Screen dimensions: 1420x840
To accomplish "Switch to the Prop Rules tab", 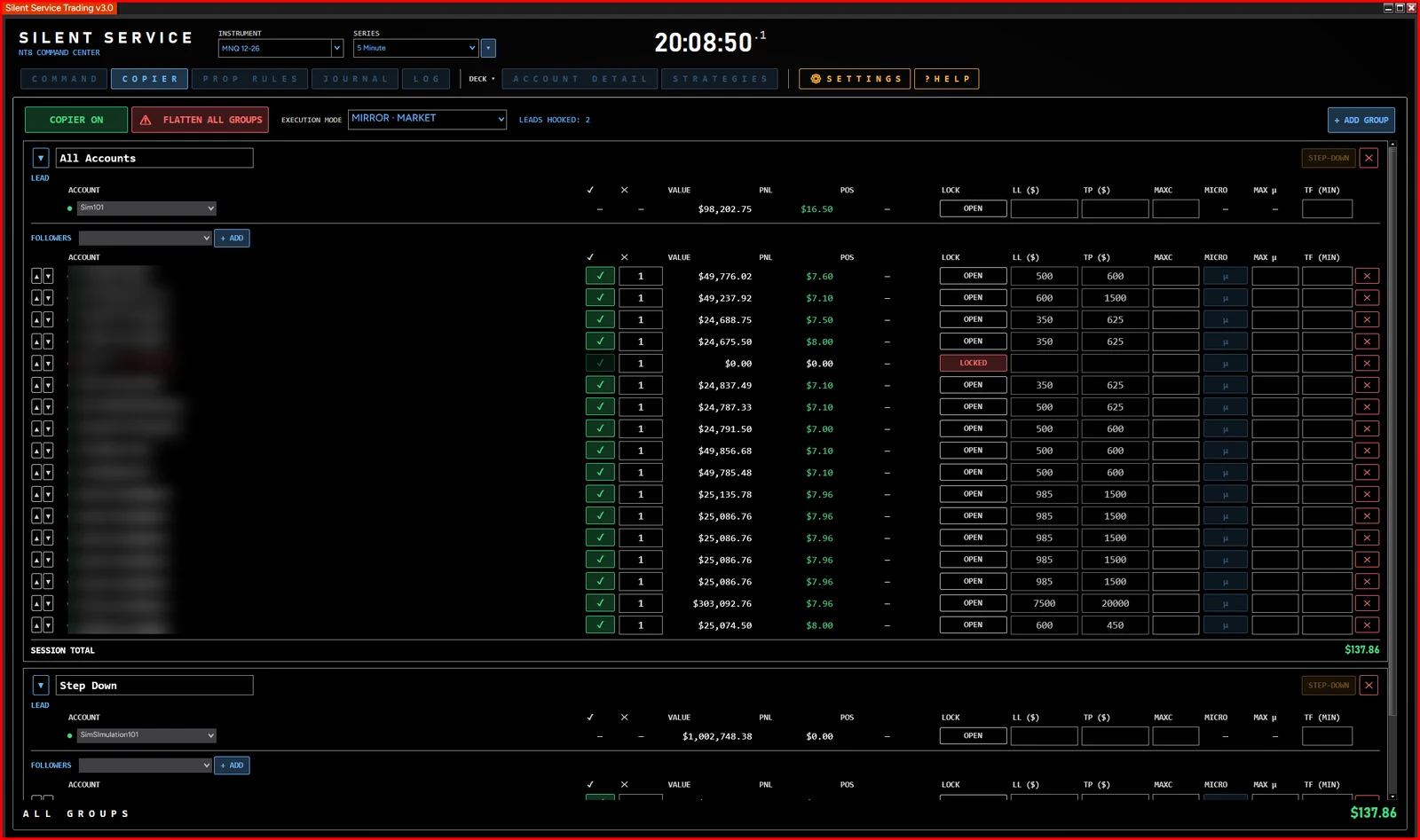I will pyautogui.click(x=250, y=79).
